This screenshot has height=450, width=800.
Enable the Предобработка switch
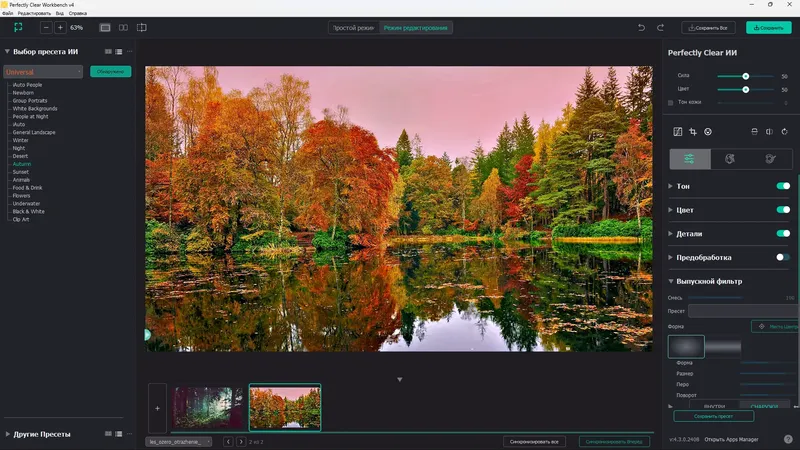click(783, 257)
